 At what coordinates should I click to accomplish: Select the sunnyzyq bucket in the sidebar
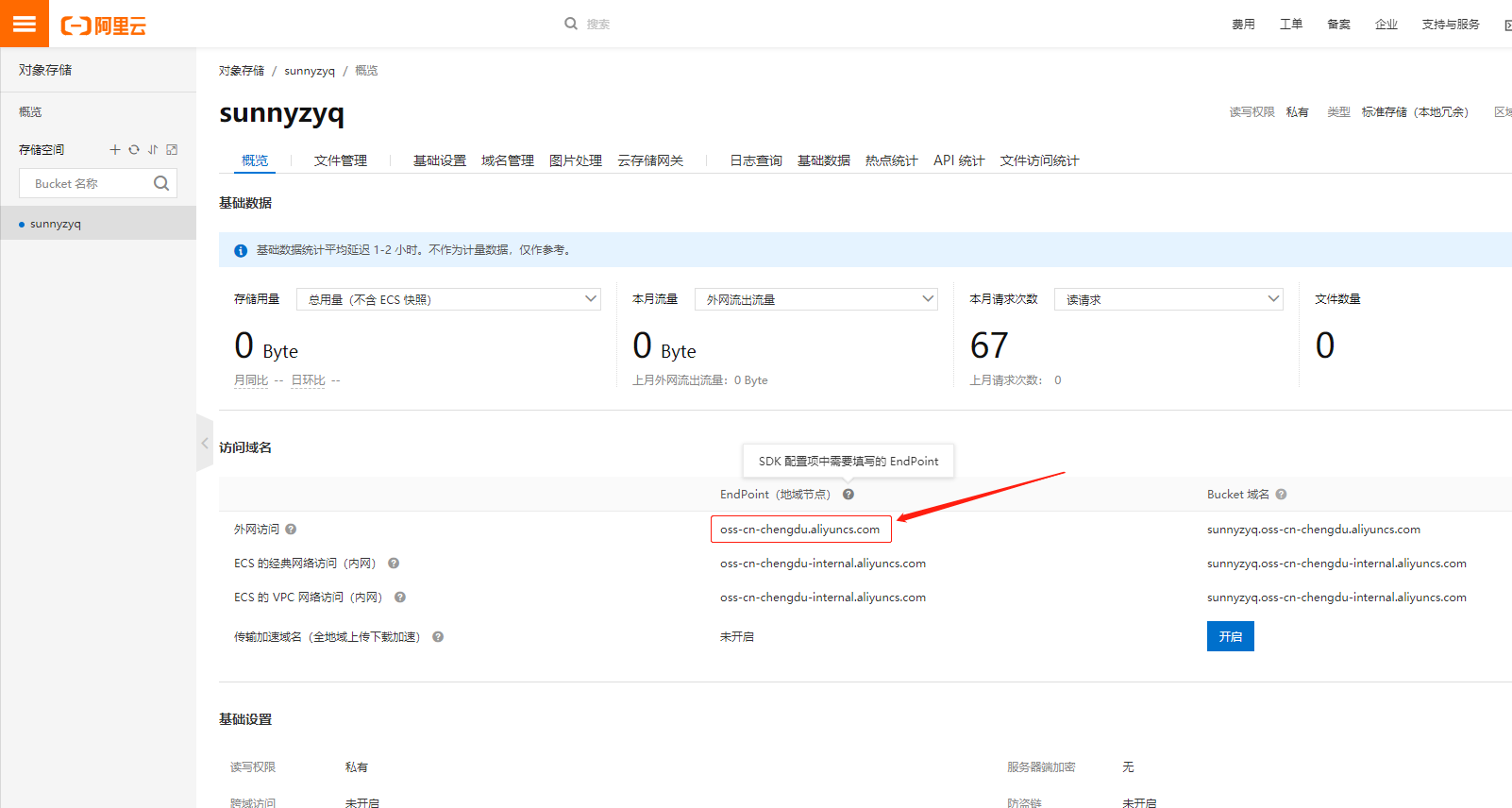click(98, 224)
